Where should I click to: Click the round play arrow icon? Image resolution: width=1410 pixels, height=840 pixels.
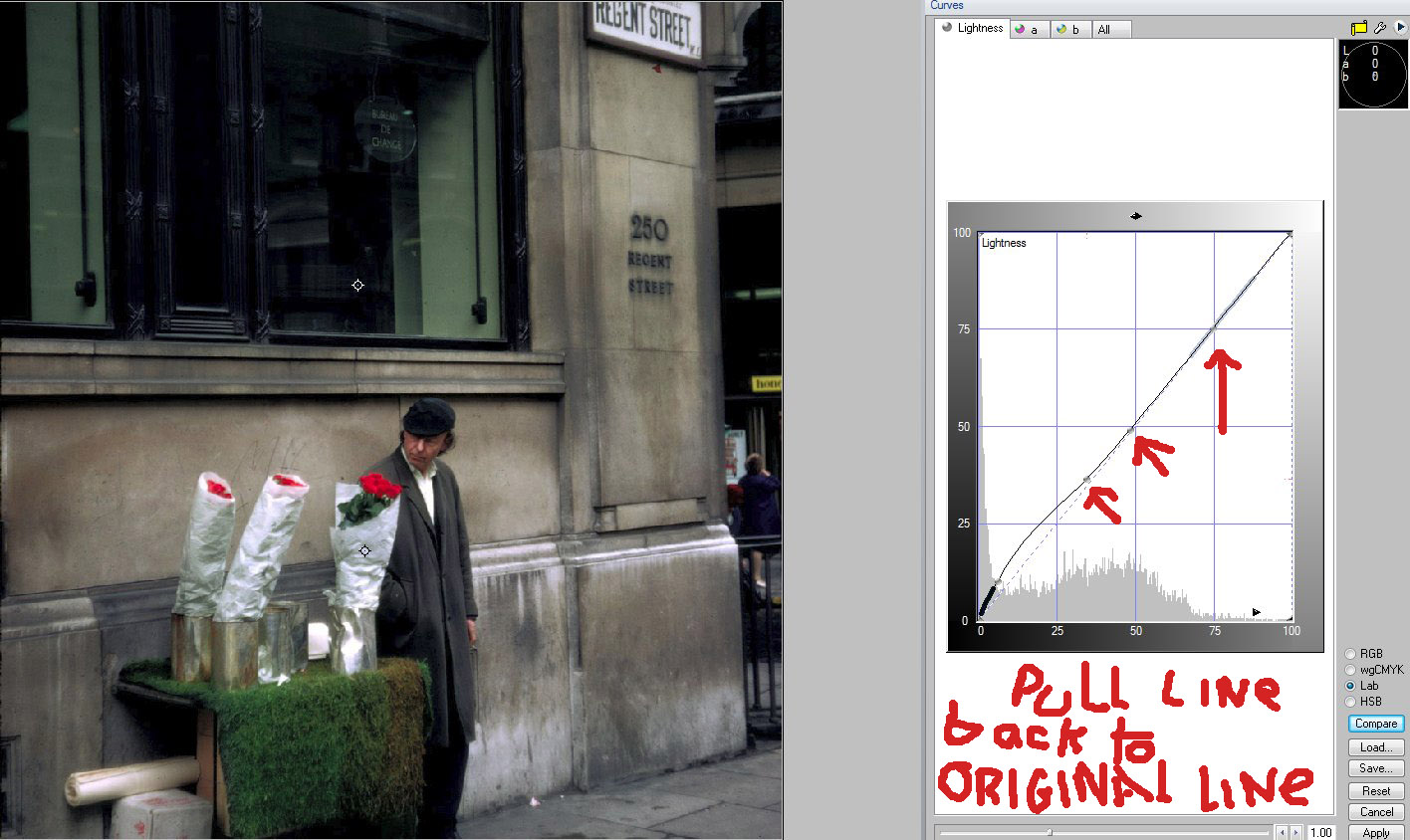pyautogui.click(x=1401, y=28)
